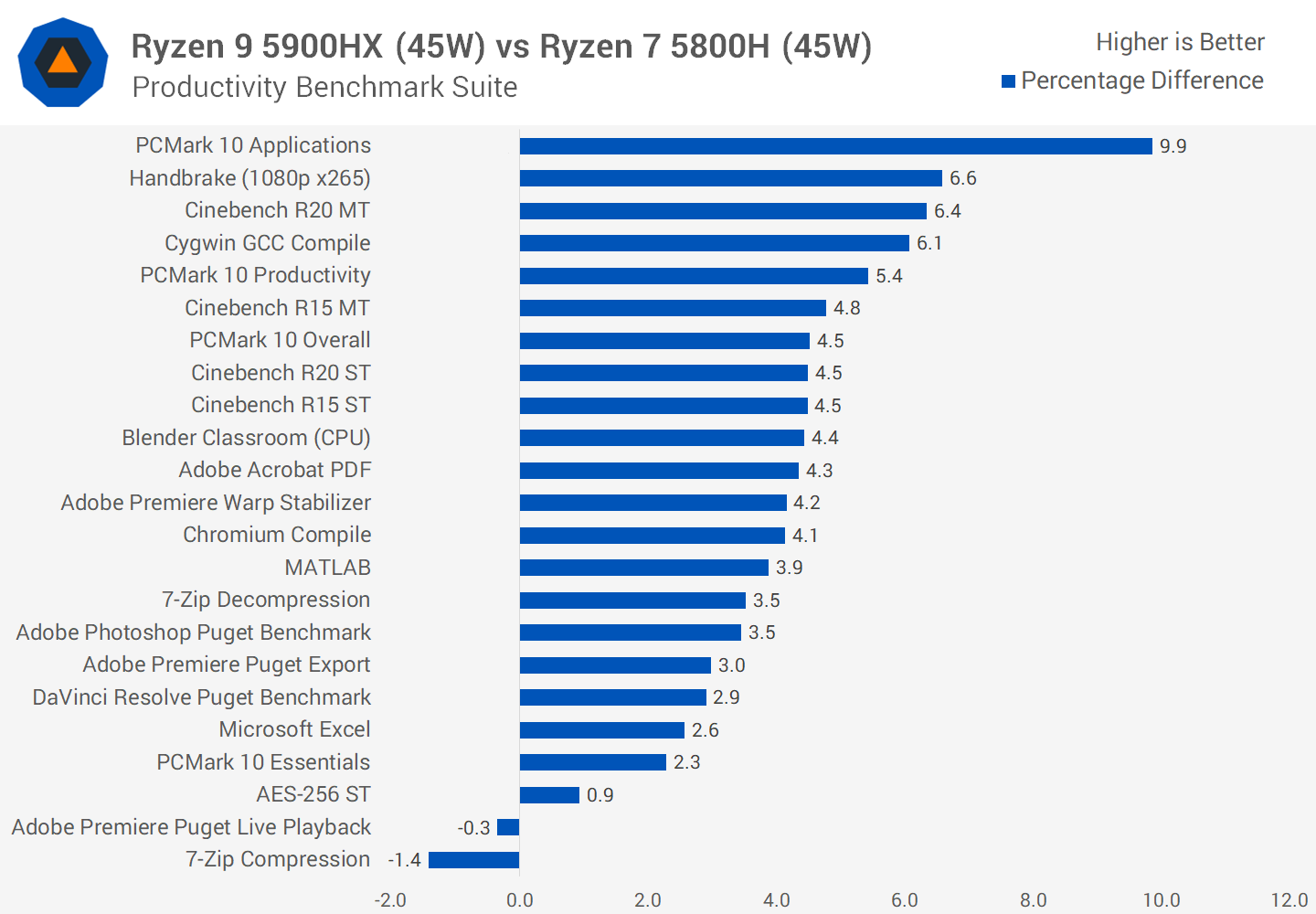
Task: Click the blue heptagon logo icon
Action: pyautogui.click(x=63, y=62)
